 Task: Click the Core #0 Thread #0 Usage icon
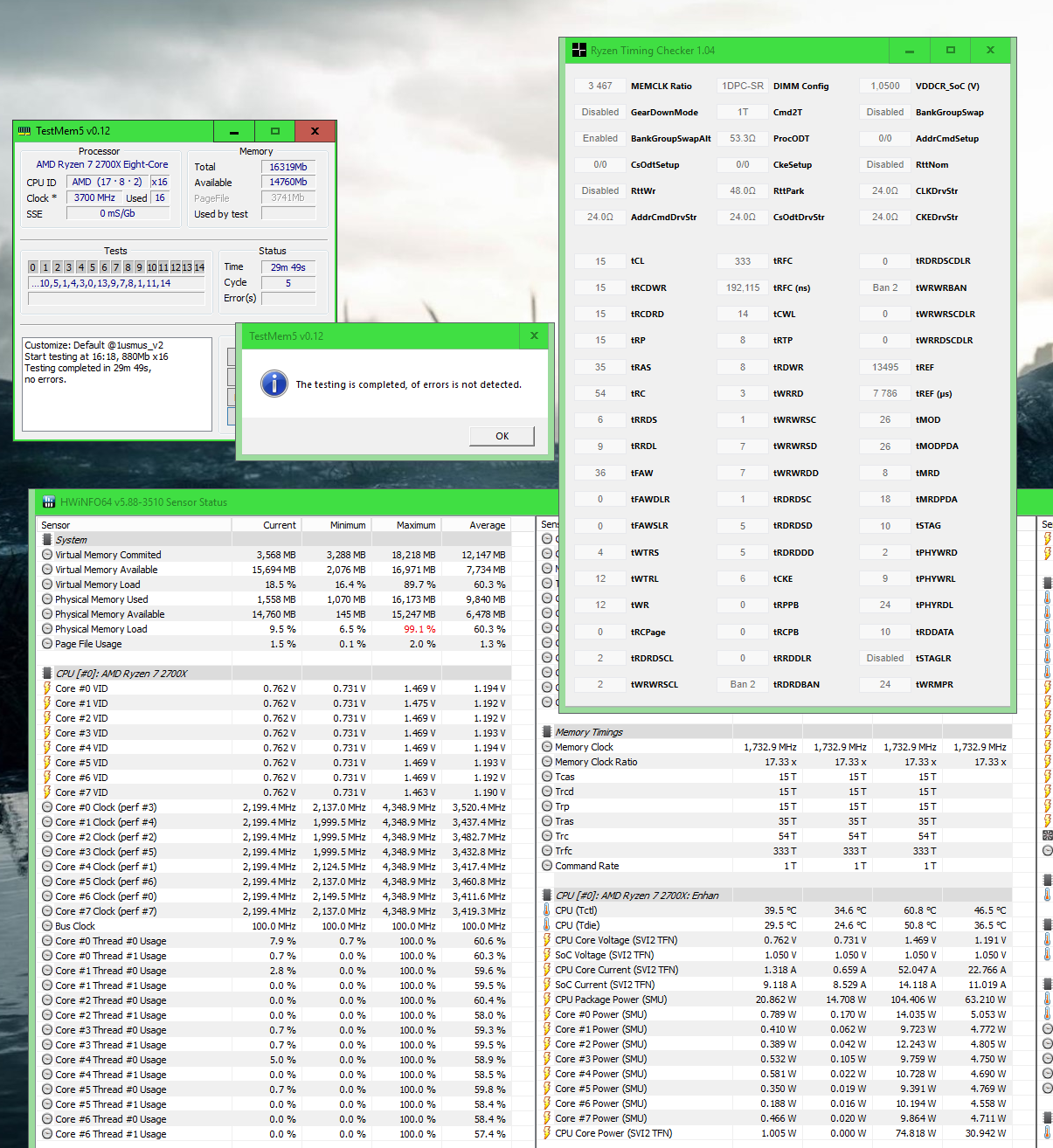47,941
